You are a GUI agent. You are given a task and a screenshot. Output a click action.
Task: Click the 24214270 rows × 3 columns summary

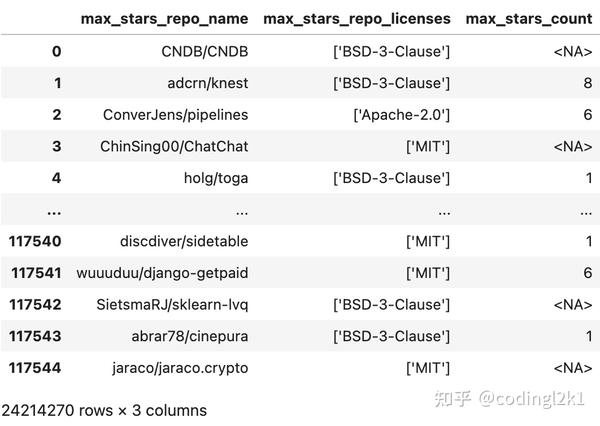(104, 410)
